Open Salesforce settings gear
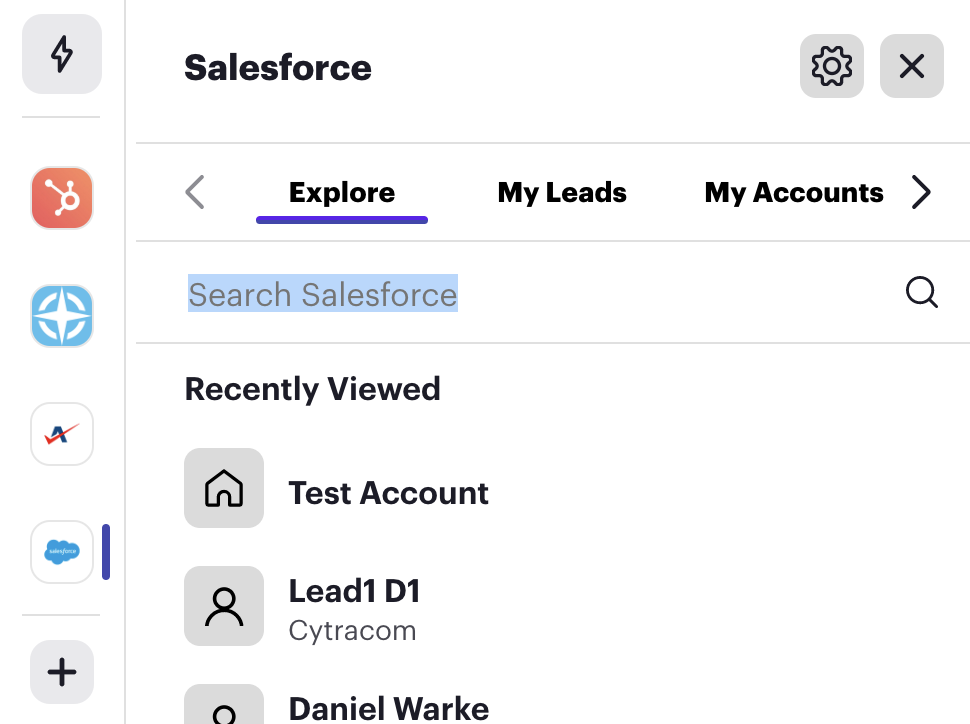Screen dimensions: 970x724 (831, 66)
